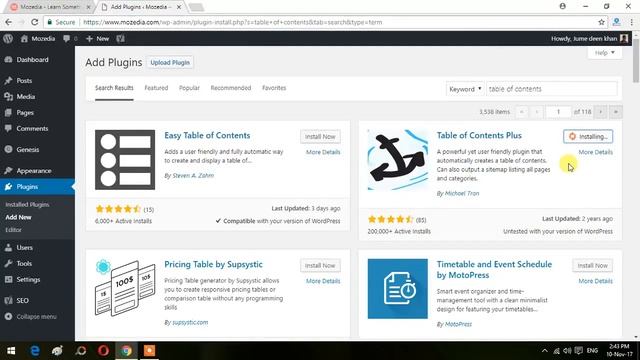Open More Details for Pricing Table by Supsystic

pyautogui.click(x=323, y=281)
